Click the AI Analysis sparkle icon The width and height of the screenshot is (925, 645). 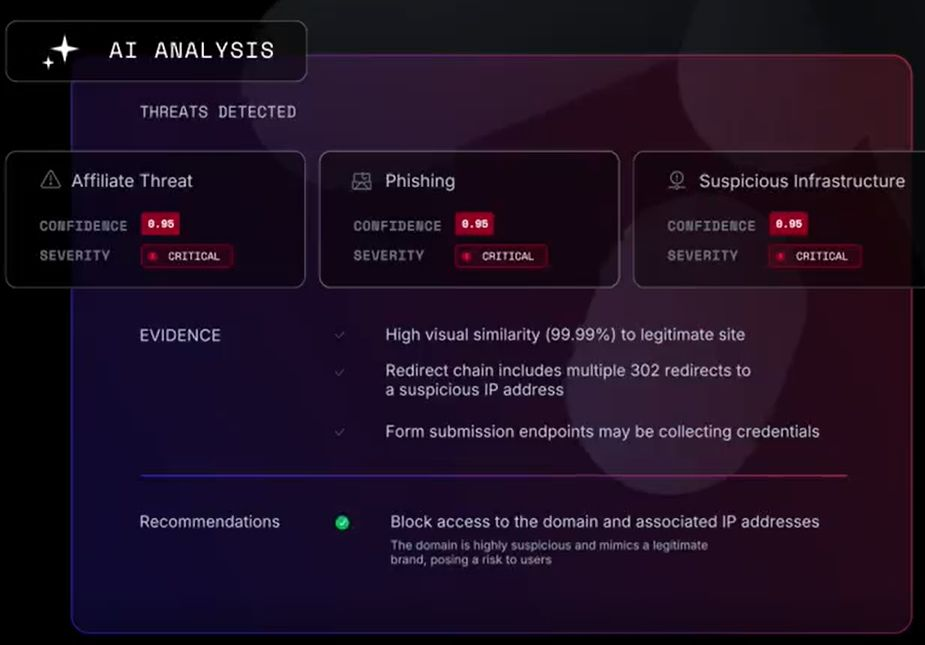click(x=61, y=52)
